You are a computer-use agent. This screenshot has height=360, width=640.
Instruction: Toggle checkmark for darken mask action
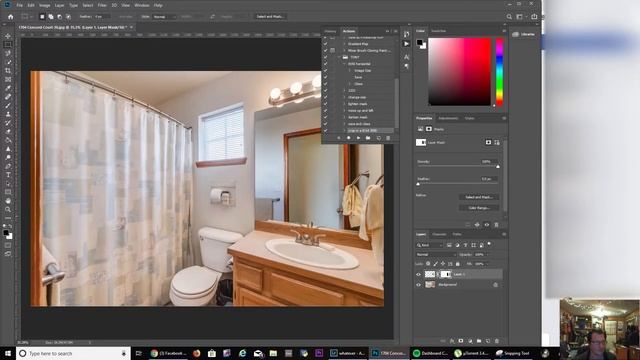pos(325,117)
